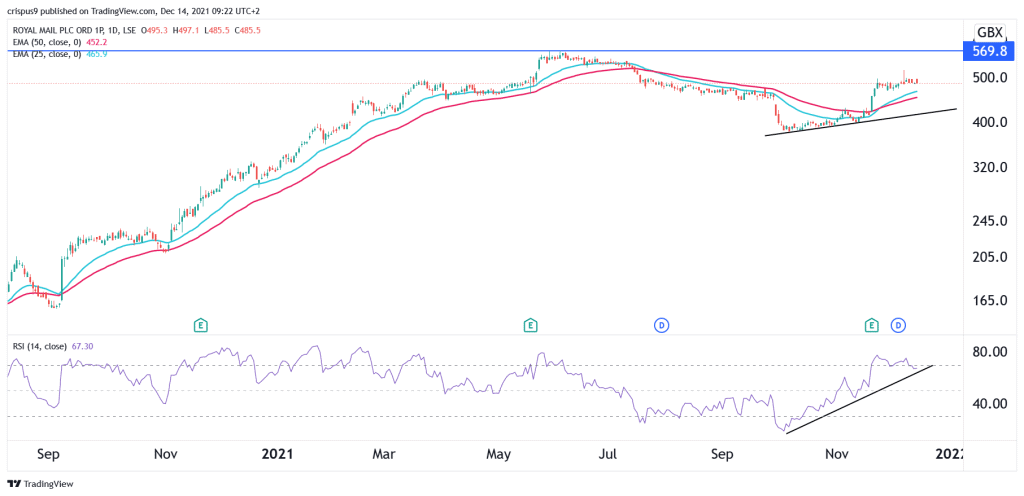Click the last dividend marker before 2022
Viewport: 1024px width, 496px height.
[899, 324]
